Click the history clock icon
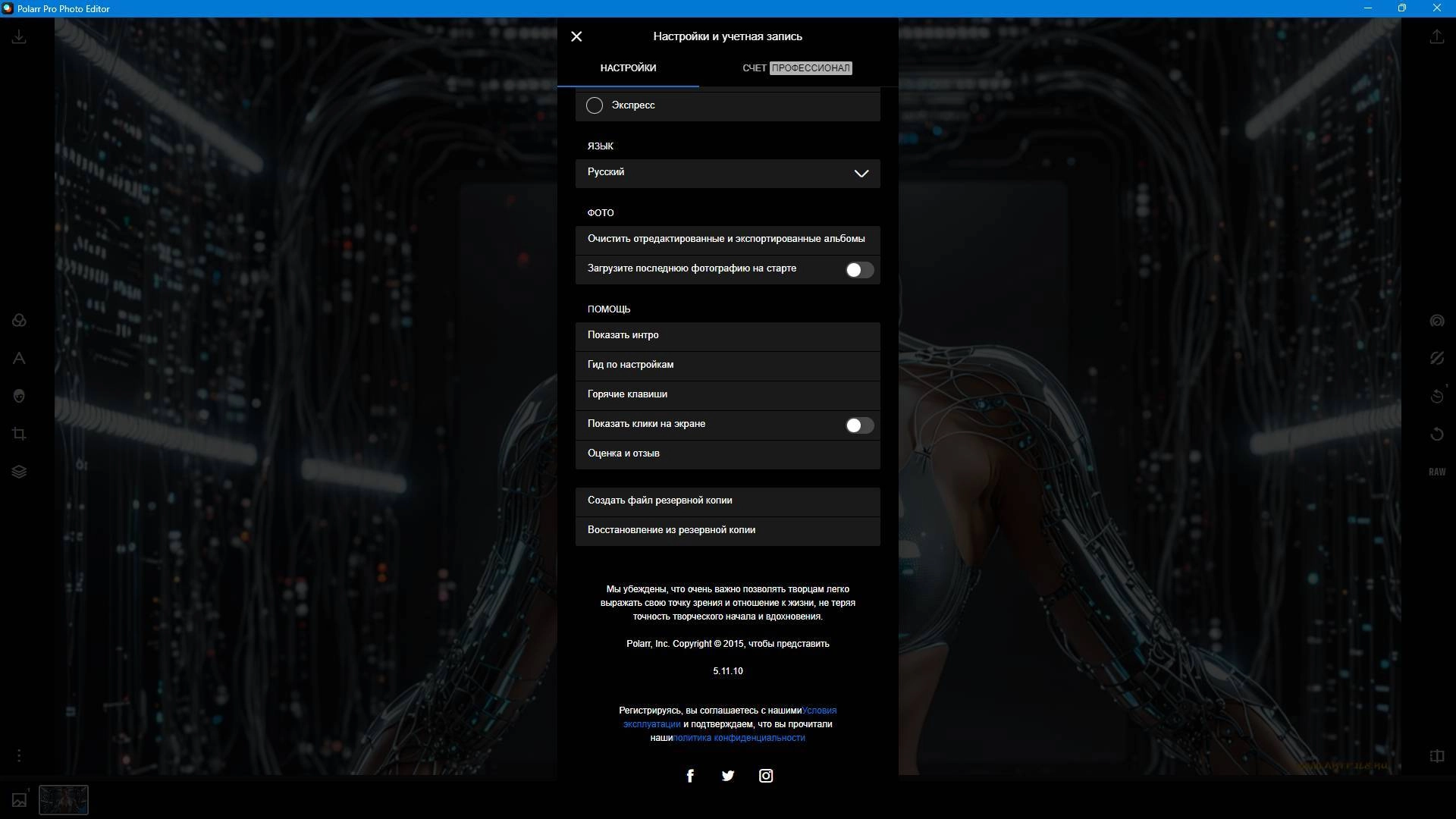This screenshot has height=819, width=1456. [x=1437, y=396]
